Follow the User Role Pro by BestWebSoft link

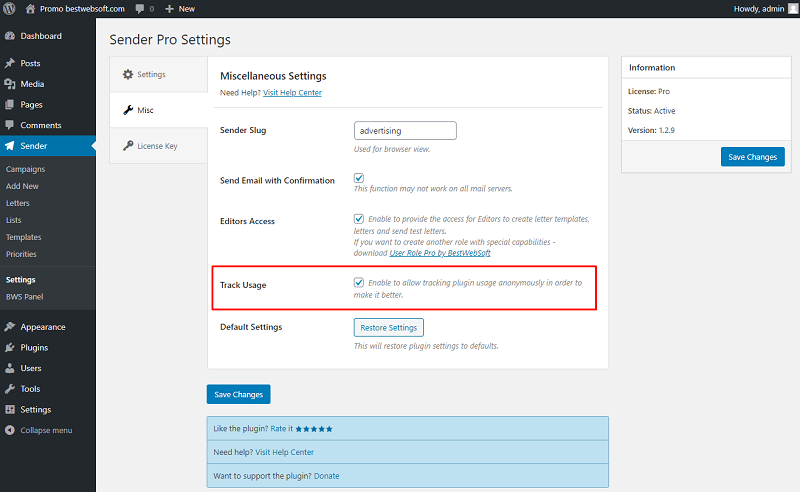440,253
